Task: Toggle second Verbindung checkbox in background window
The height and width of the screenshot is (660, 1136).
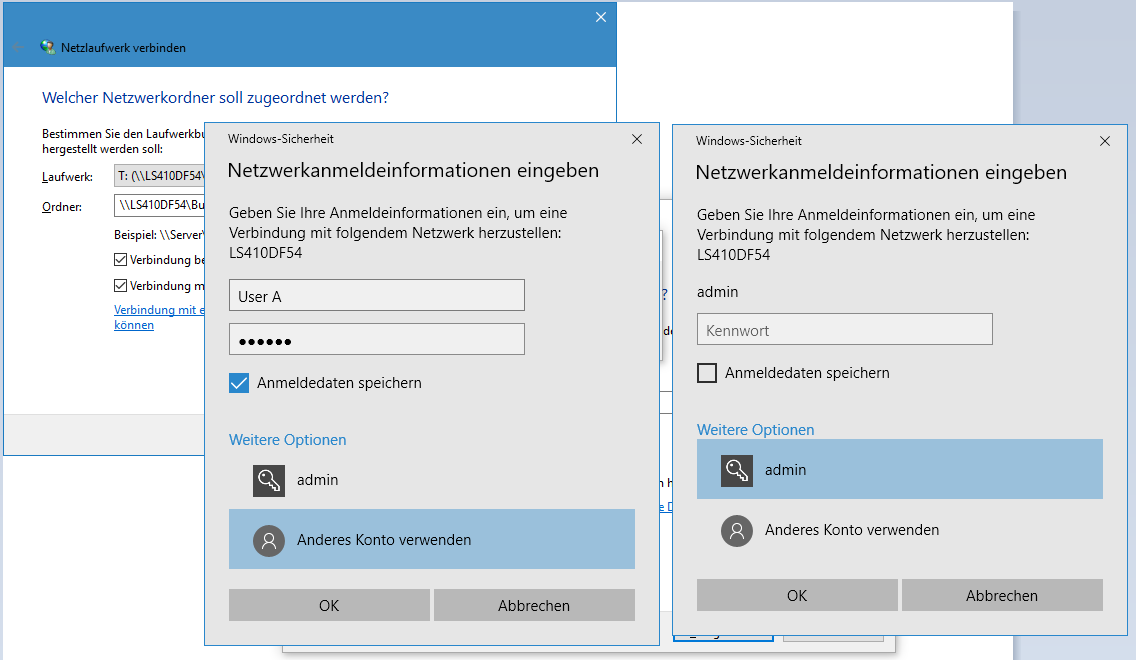Action: click(120, 285)
